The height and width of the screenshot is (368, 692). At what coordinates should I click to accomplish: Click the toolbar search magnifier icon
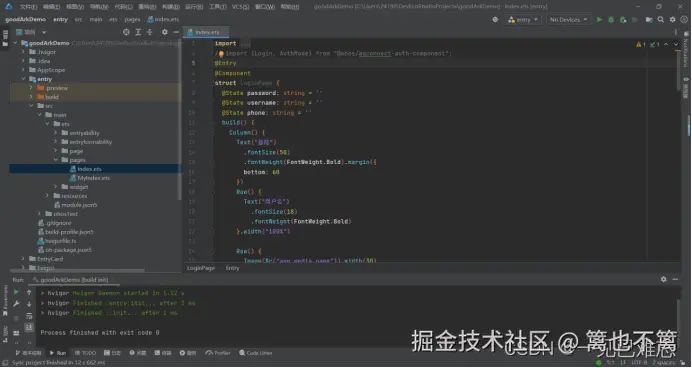[661, 20]
